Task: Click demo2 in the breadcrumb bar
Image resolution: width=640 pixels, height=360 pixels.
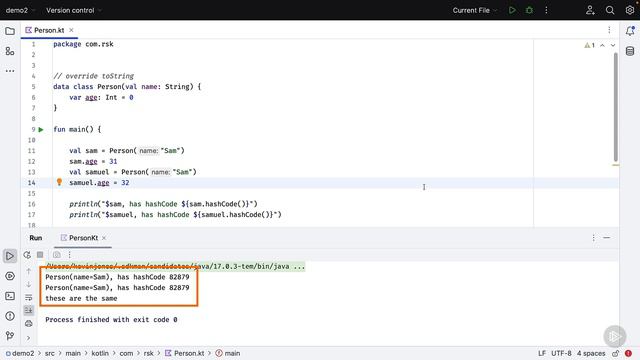Action: pos(23,353)
